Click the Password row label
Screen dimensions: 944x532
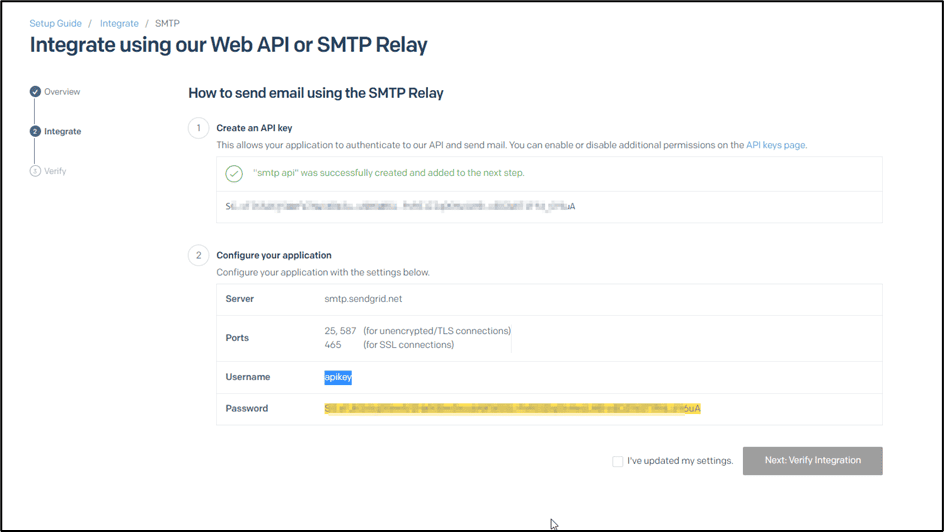pyautogui.click(x=247, y=409)
